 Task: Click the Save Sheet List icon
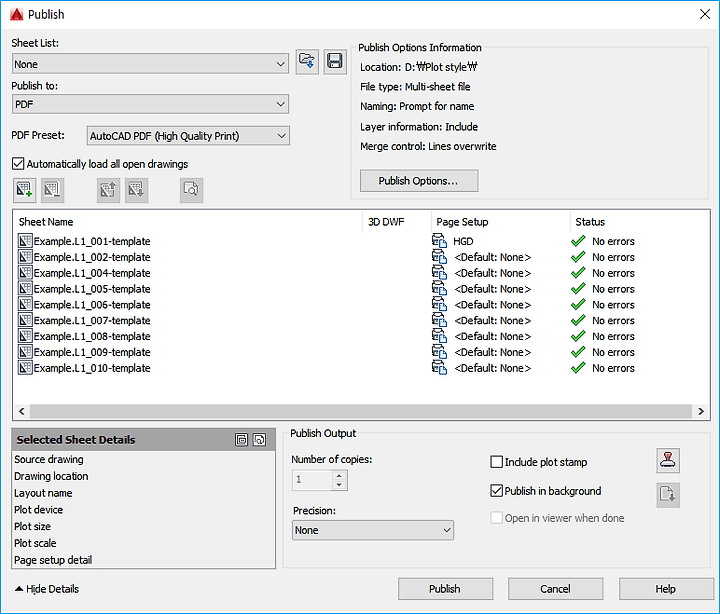[335, 61]
